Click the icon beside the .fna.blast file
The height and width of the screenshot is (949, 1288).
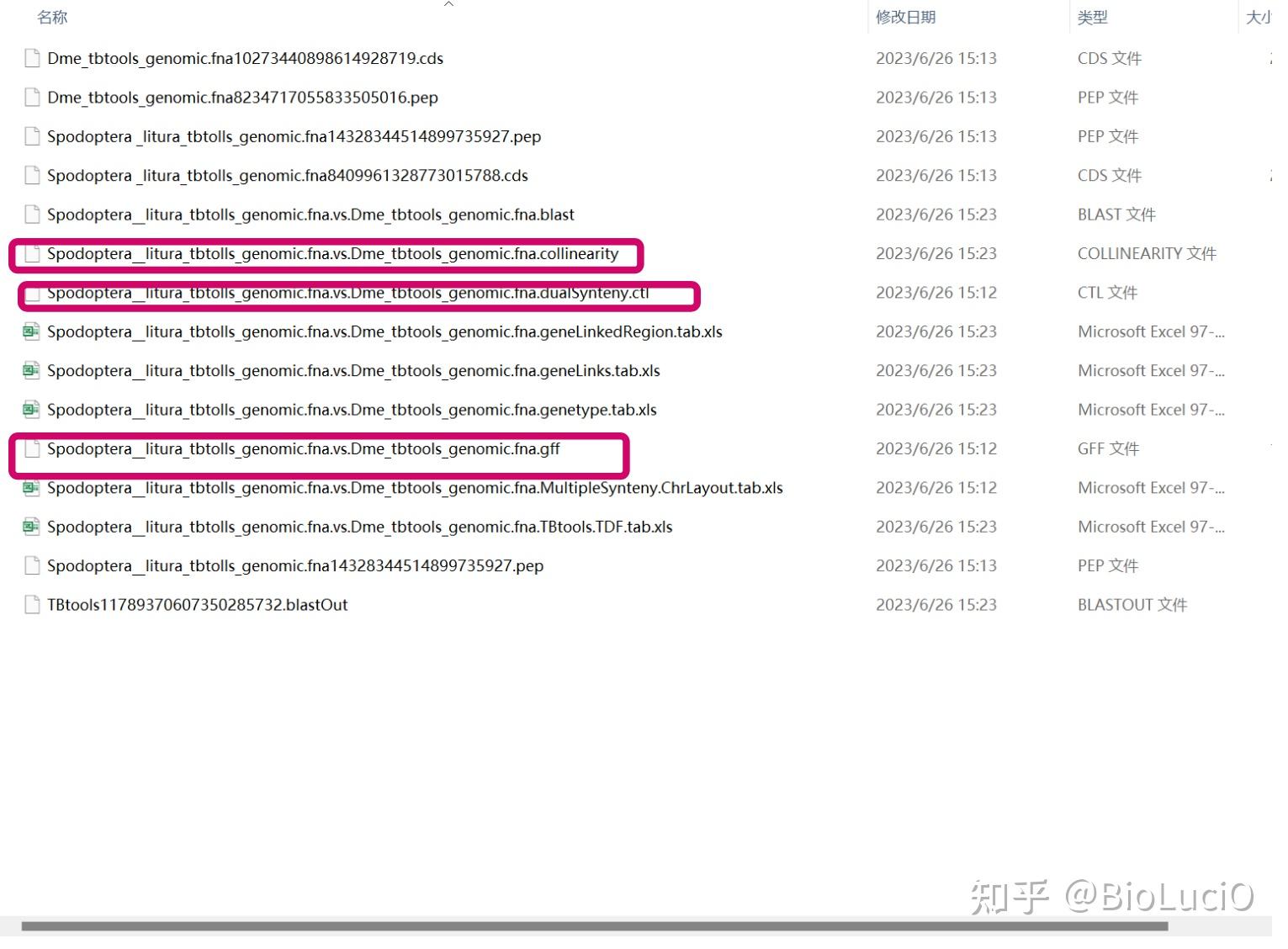[x=32, y=215]
